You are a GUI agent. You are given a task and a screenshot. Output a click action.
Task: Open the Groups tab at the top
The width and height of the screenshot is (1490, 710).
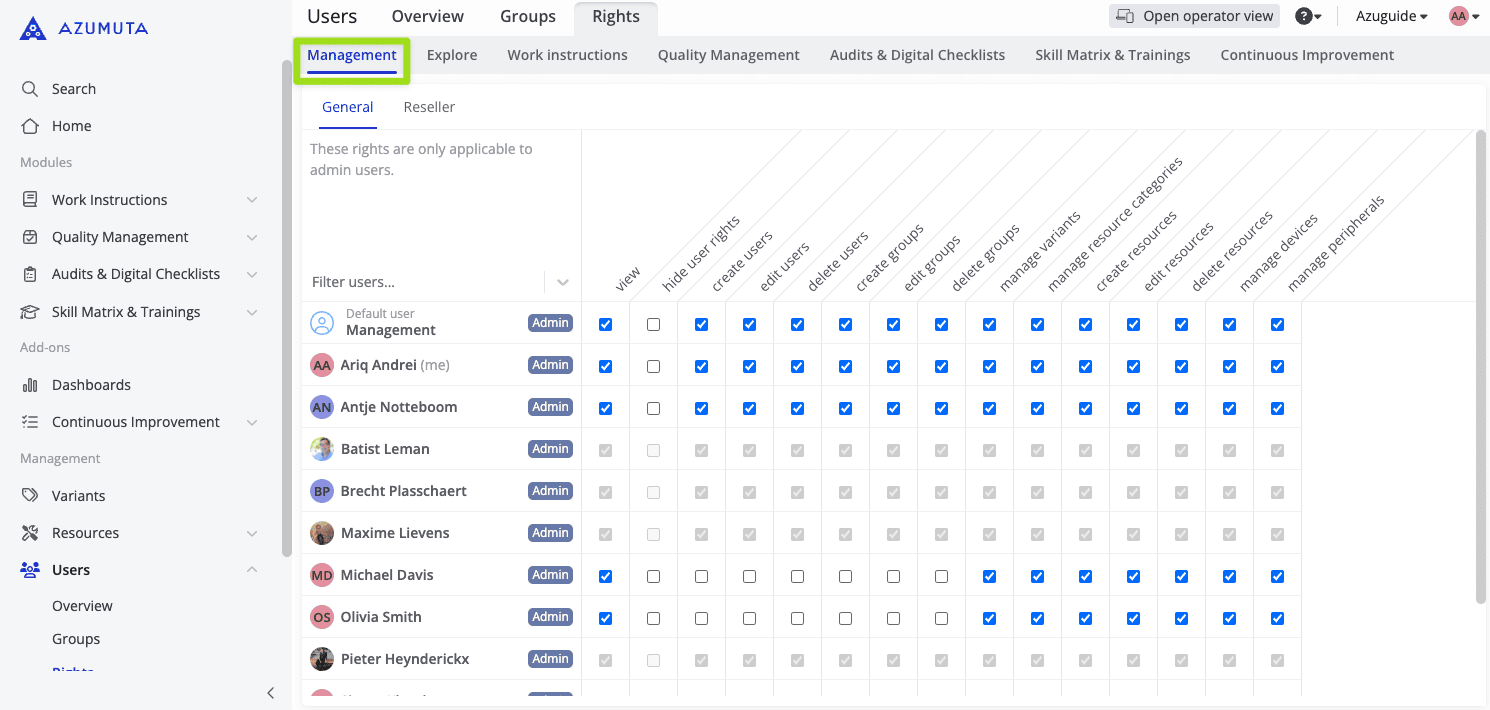pos(527,16)
